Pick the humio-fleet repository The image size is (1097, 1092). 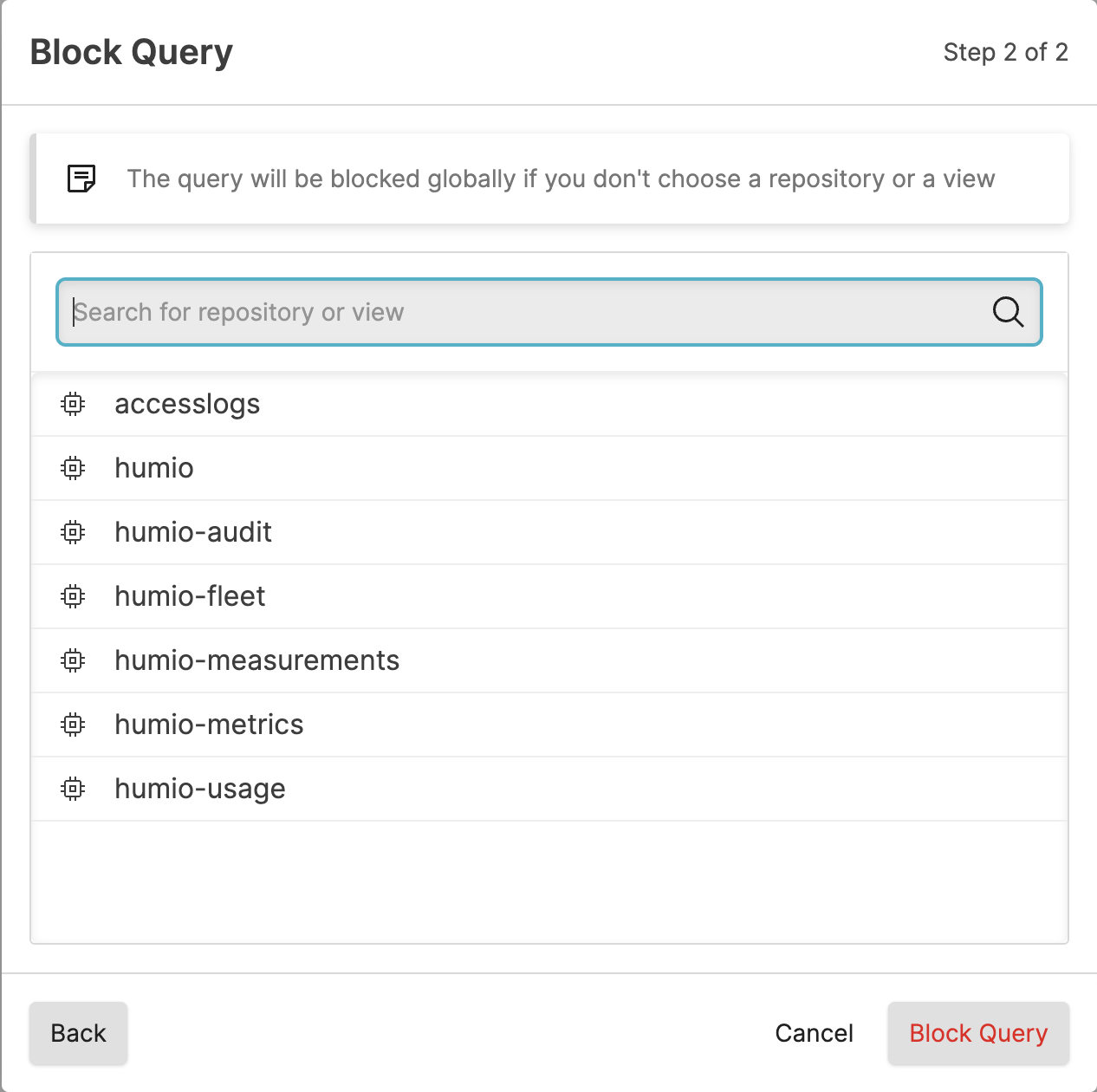(189, 596)
